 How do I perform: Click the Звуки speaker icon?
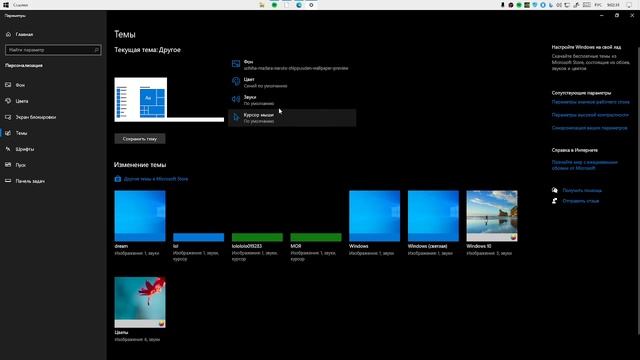pos(236,99)
